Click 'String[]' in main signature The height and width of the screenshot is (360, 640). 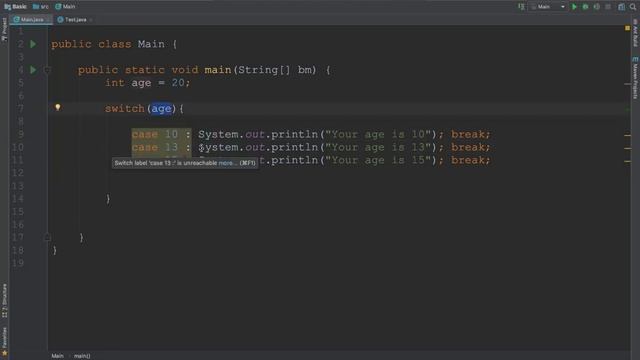264,70
